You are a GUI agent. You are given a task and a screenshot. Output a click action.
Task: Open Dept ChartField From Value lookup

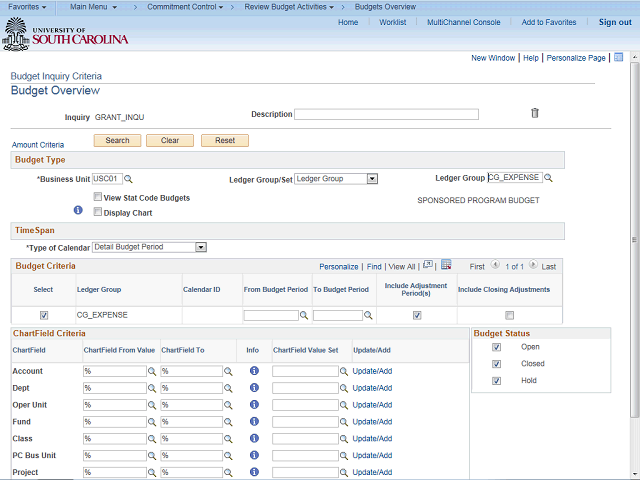pyautogui.click(x=153, y=388)
